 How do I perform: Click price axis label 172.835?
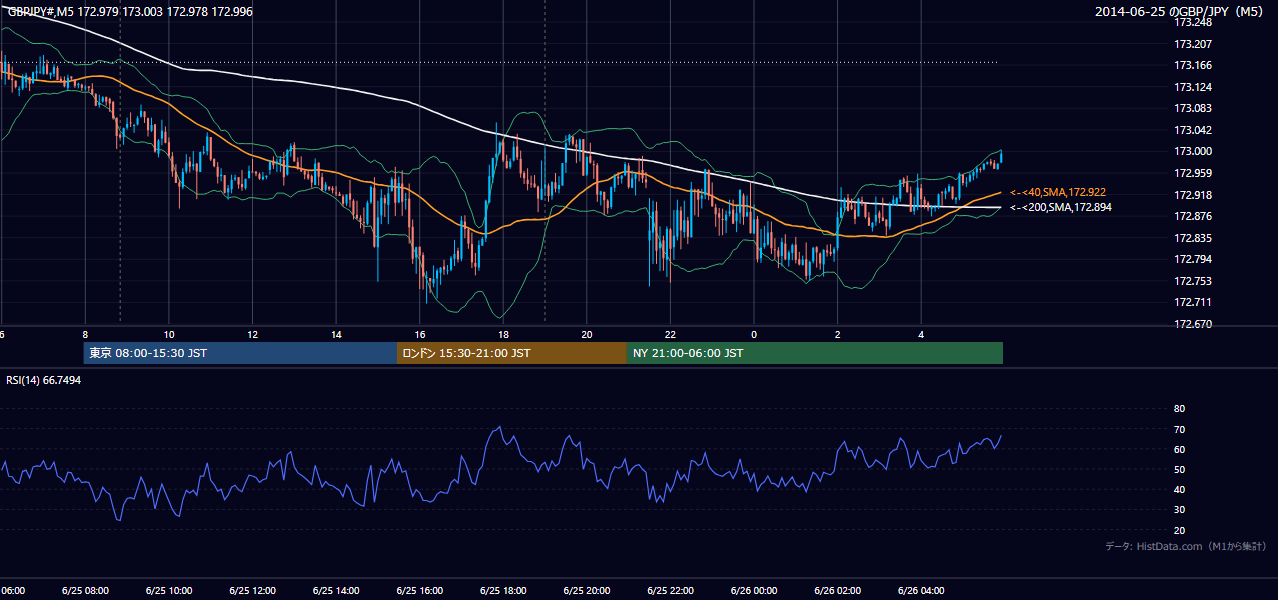tap(1193, 238)
